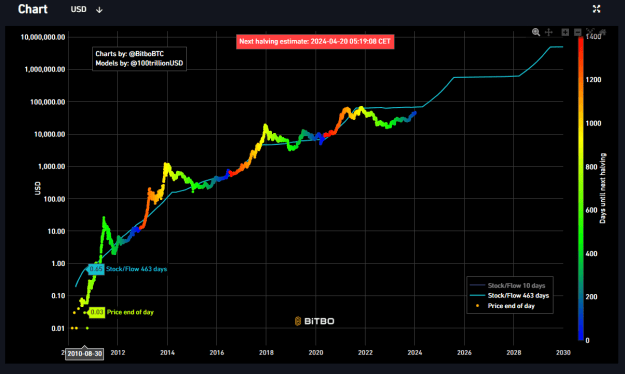This screenshot has width=625, height=374.
Task: Click the Models by @100trillionUSD credit
Action: (139, 63)
